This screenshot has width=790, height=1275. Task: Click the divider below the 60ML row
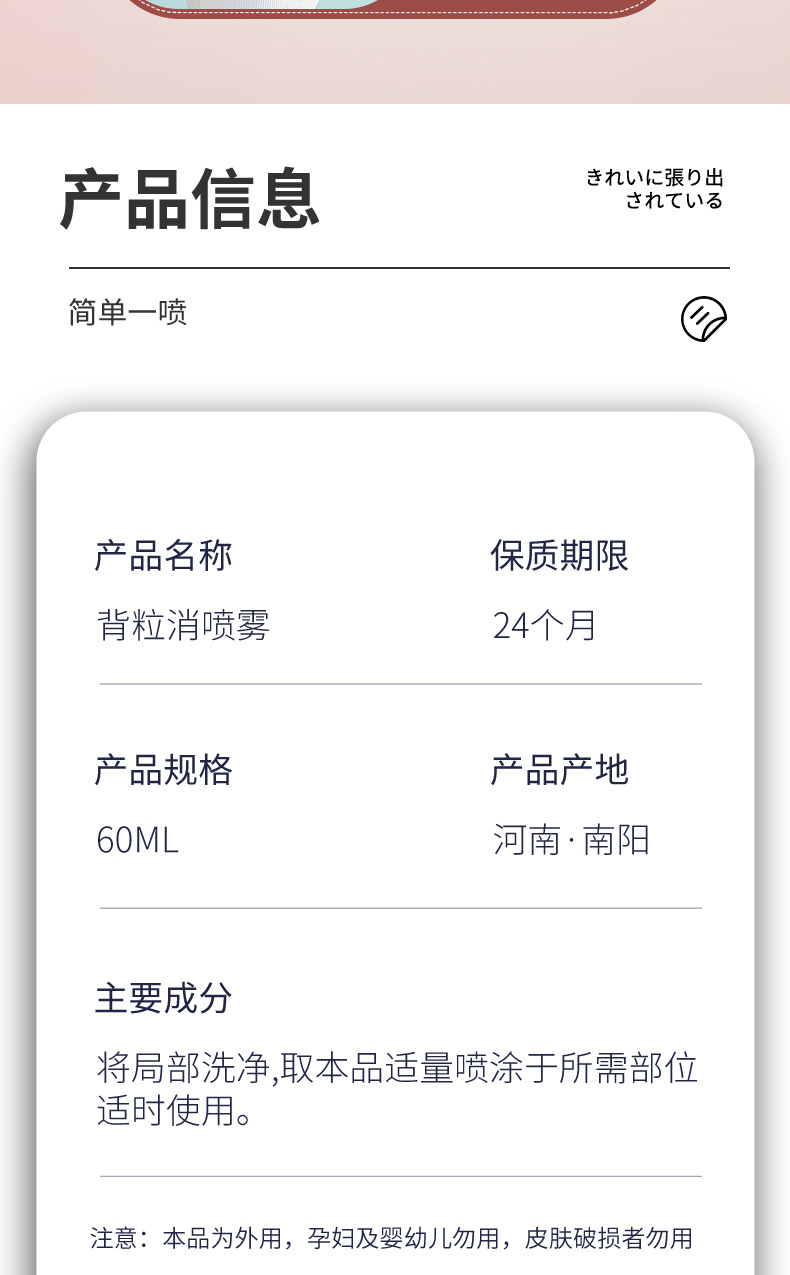click(x=400, y=908)
